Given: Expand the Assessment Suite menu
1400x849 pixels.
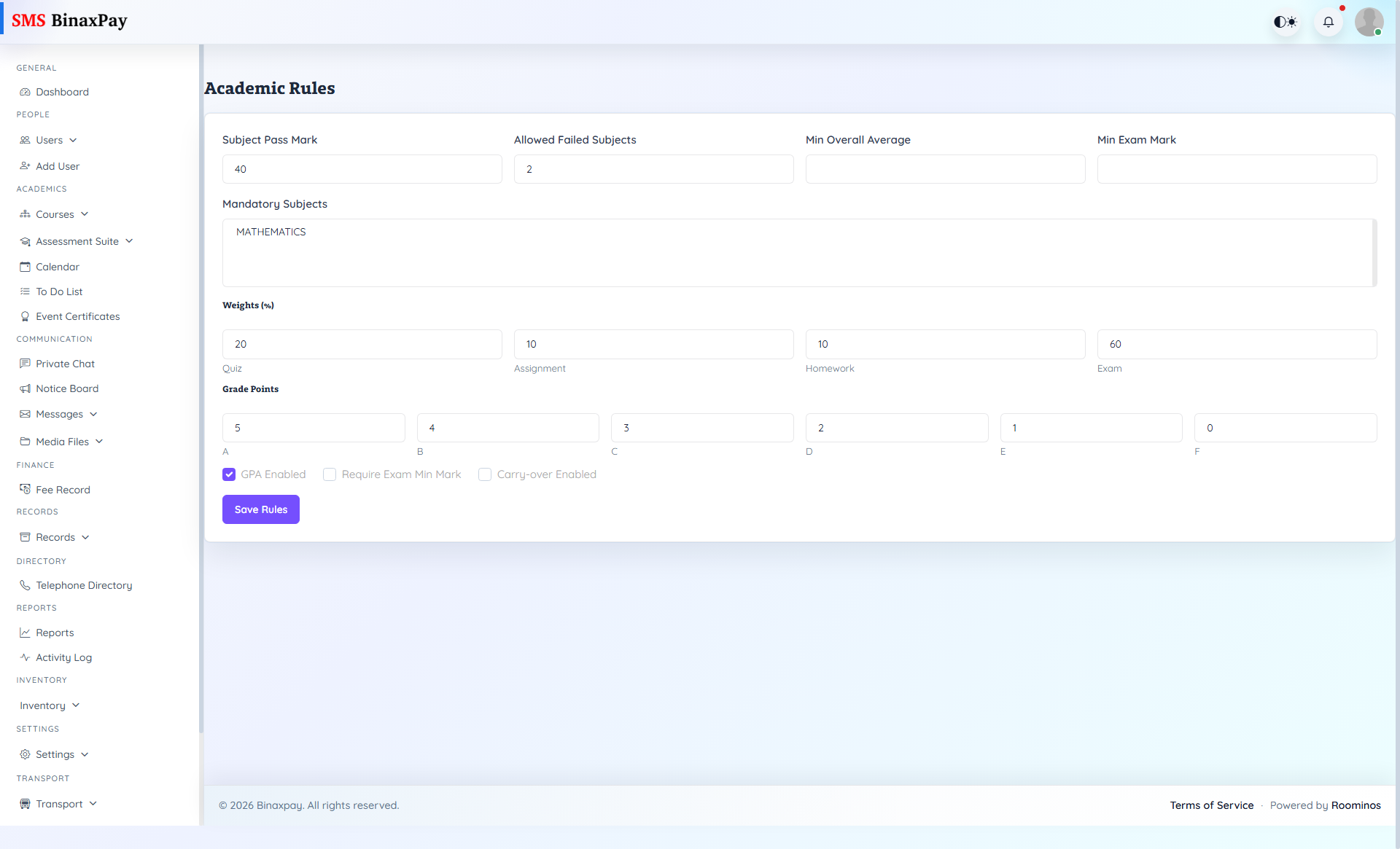Looking at the screenshot, I should click(x=78, y=241).
